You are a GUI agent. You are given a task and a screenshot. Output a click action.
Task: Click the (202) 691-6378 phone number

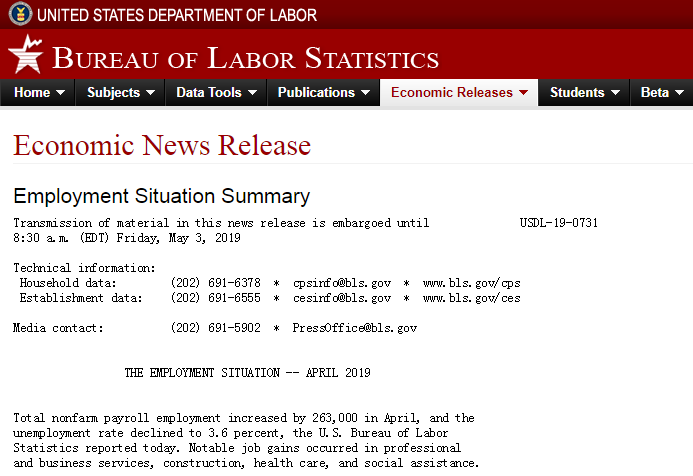[216, 283]
